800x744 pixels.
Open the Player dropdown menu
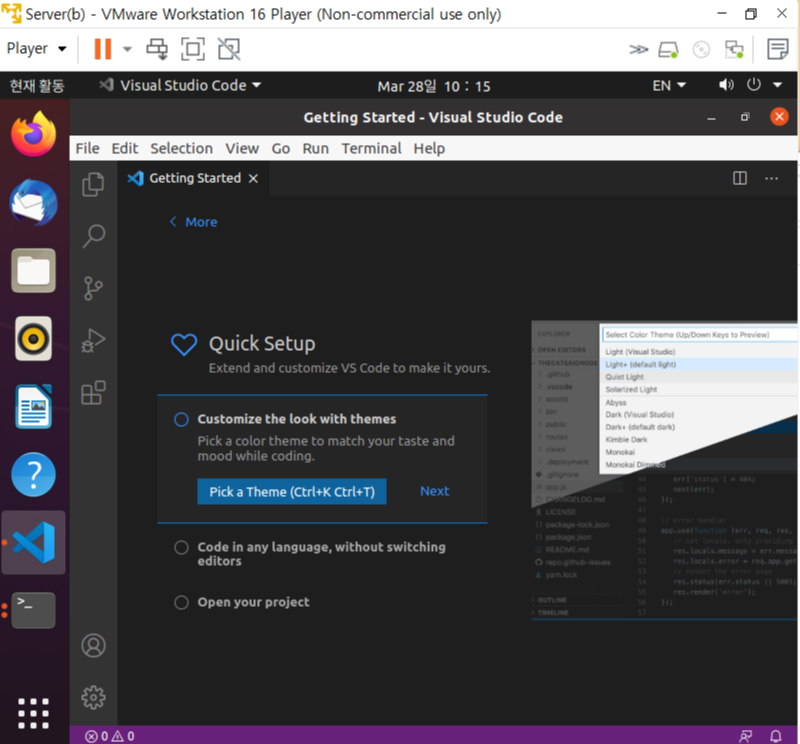point(37,48)
